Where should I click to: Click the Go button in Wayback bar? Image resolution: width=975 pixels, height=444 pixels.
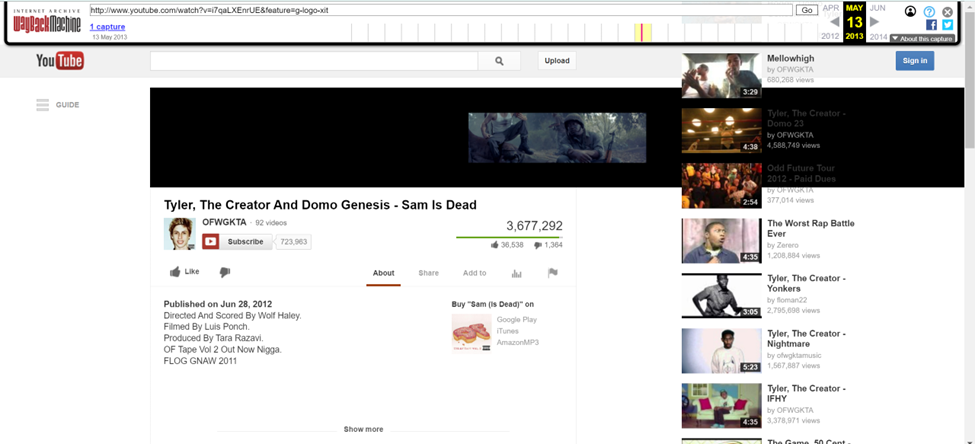807,10
